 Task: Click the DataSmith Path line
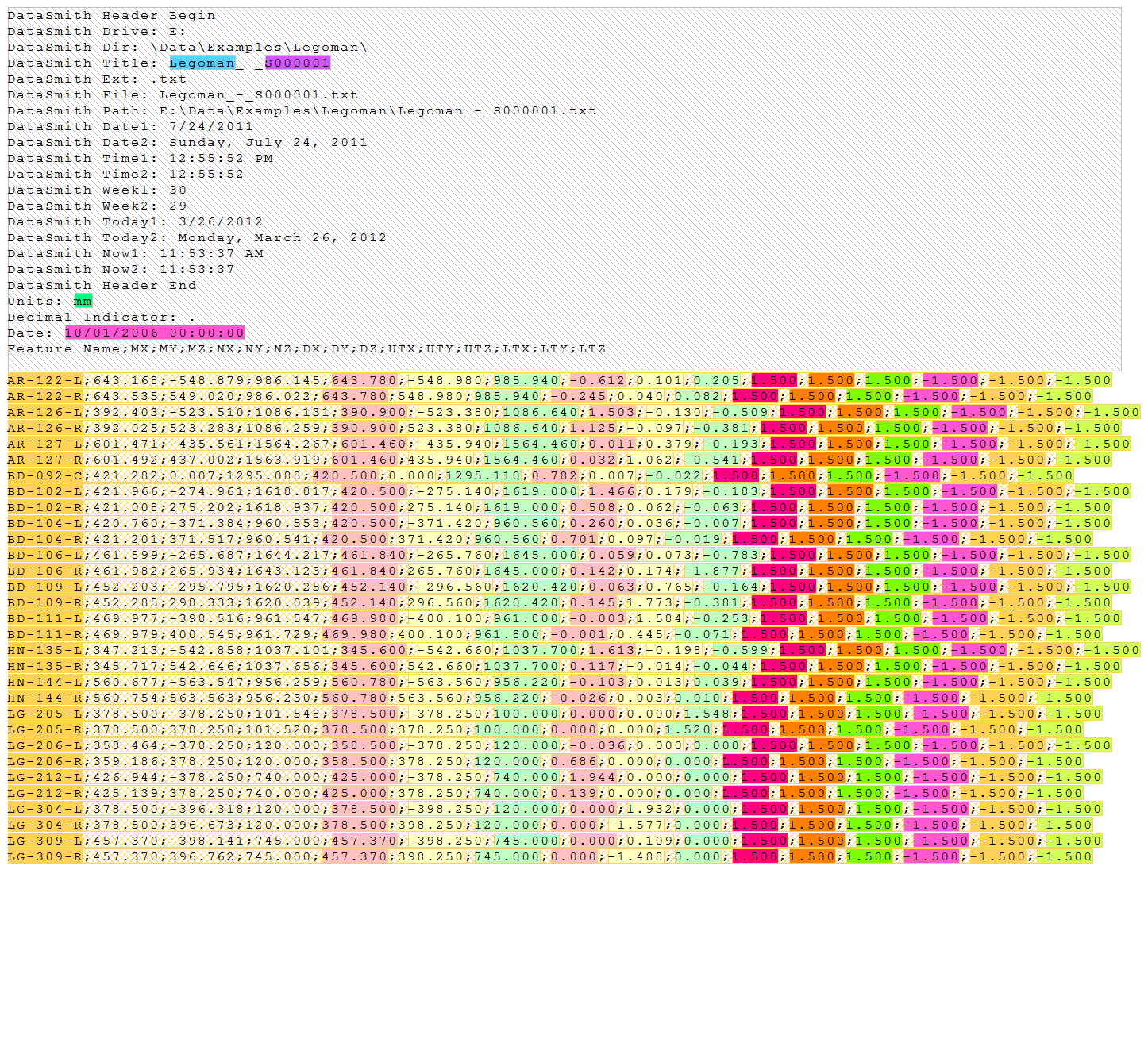[302, 110]
